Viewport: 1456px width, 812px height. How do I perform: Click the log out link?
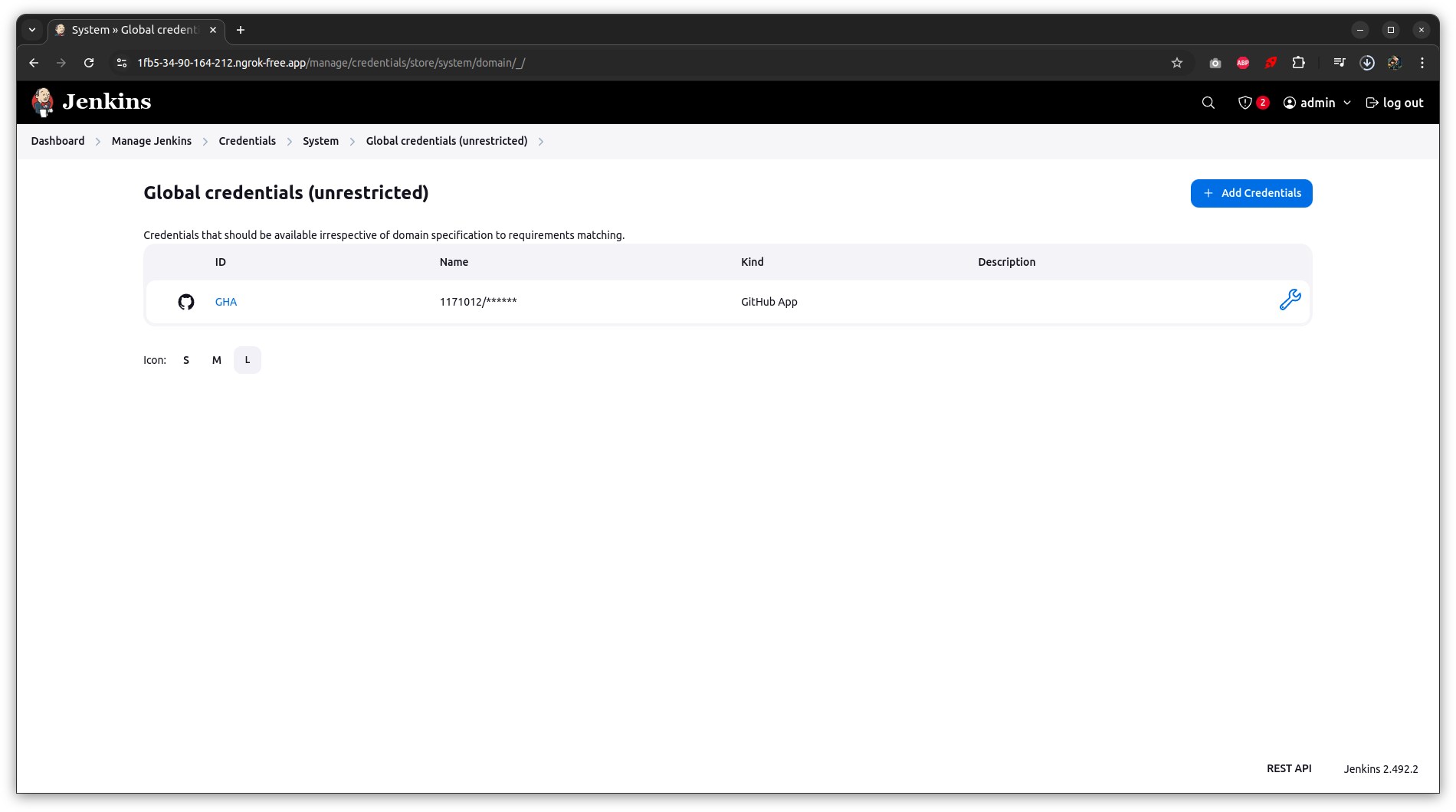coord(1395,103)
